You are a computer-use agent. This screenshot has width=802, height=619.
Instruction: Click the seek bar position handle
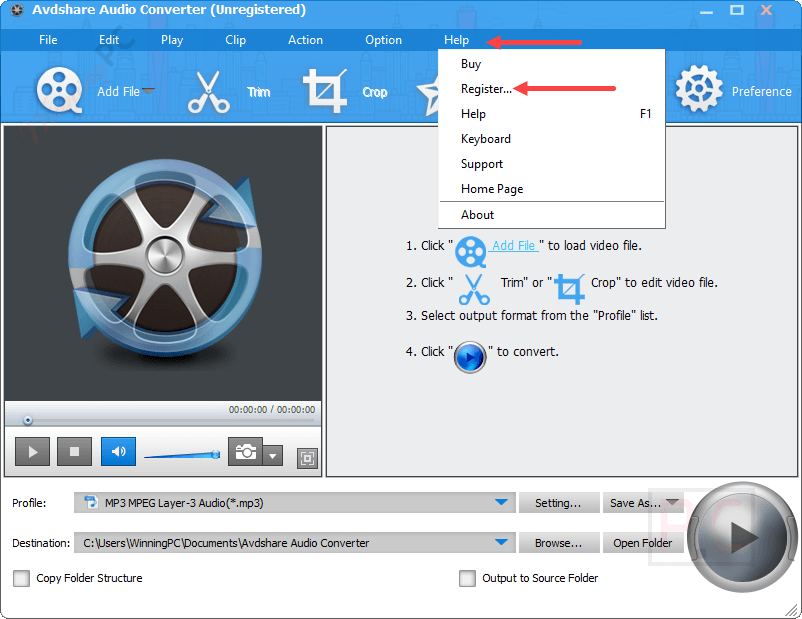click(28, 421)
